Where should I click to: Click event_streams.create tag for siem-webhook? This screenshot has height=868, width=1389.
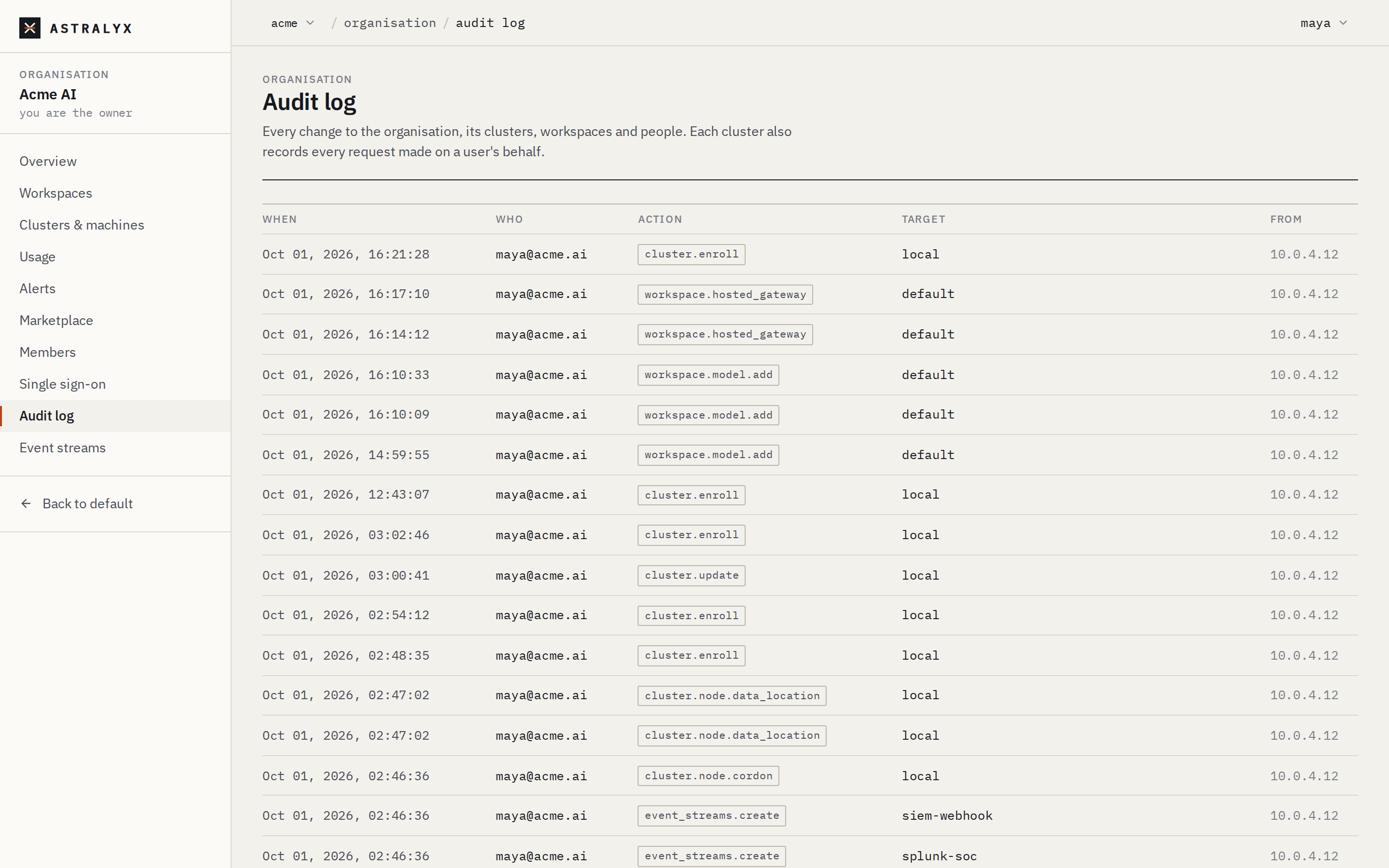click(712, 816)
